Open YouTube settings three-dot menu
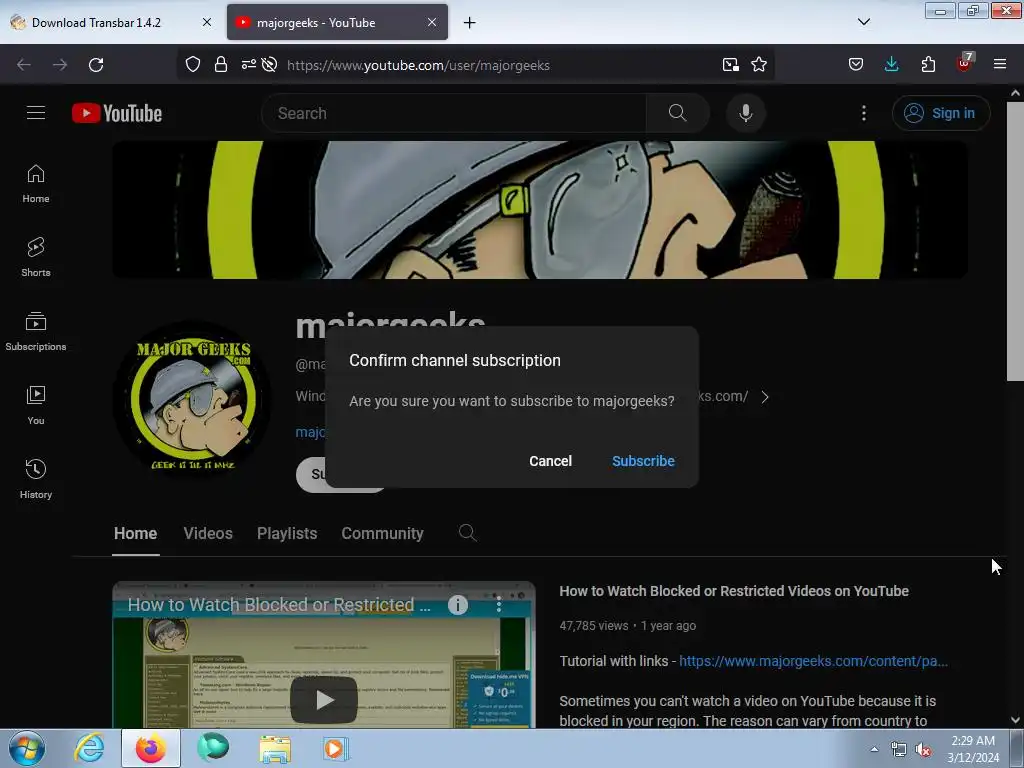Screen dimensions: 1024x768 tap(863, 113)
